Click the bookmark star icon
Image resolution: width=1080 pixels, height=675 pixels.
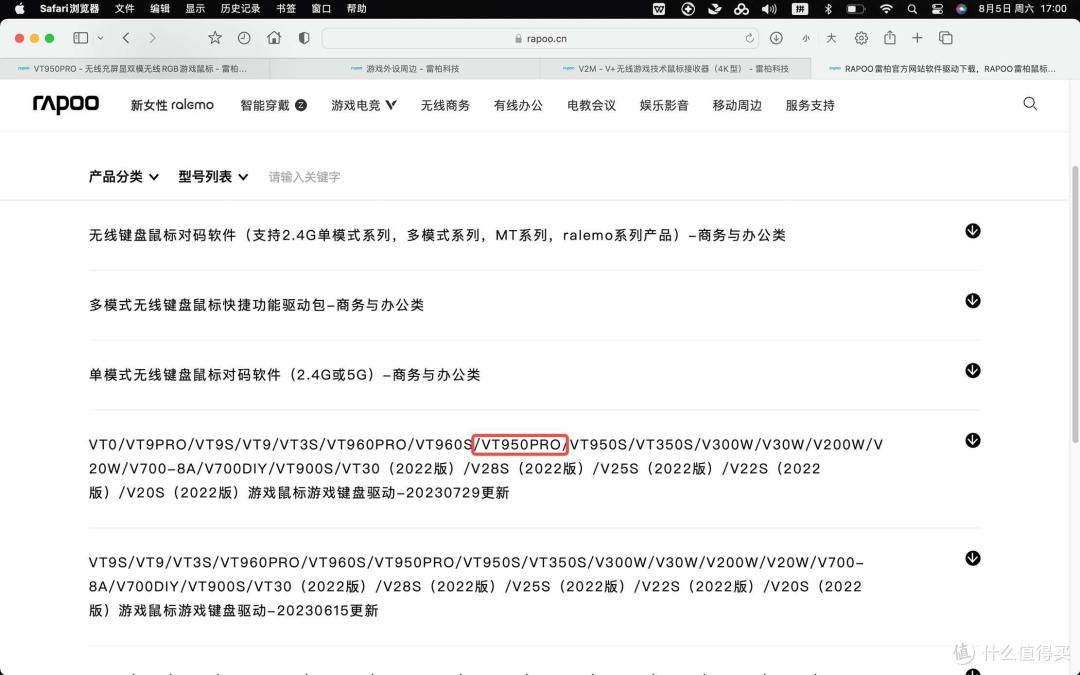(215, 38)
